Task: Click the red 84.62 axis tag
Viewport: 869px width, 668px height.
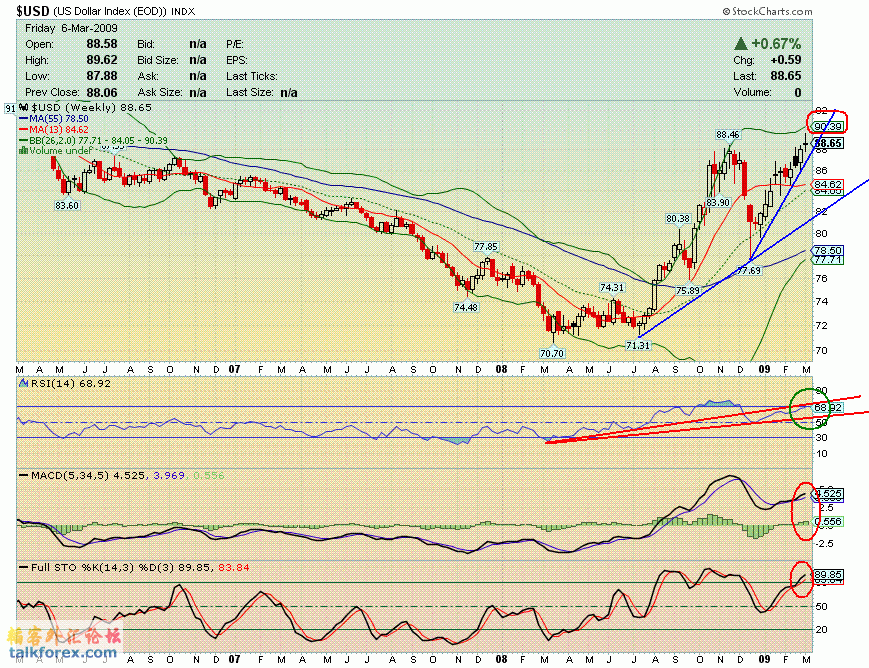Action: 827,184
